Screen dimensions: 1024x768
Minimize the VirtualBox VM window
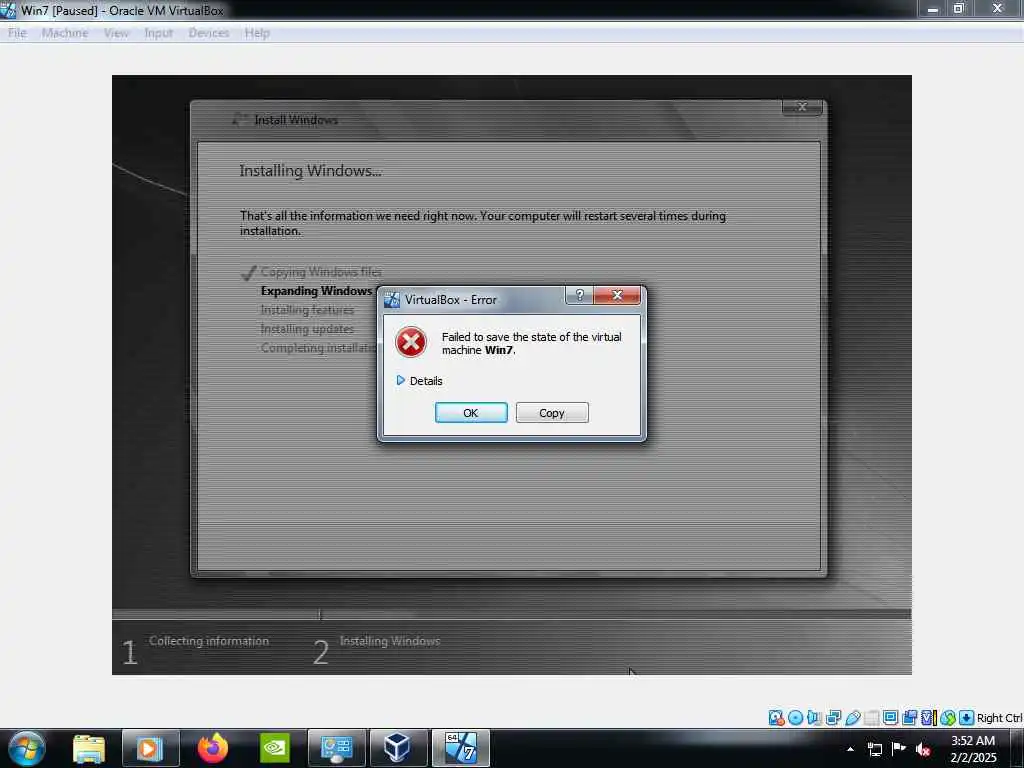pyautogui.click(x=933, y=9)
